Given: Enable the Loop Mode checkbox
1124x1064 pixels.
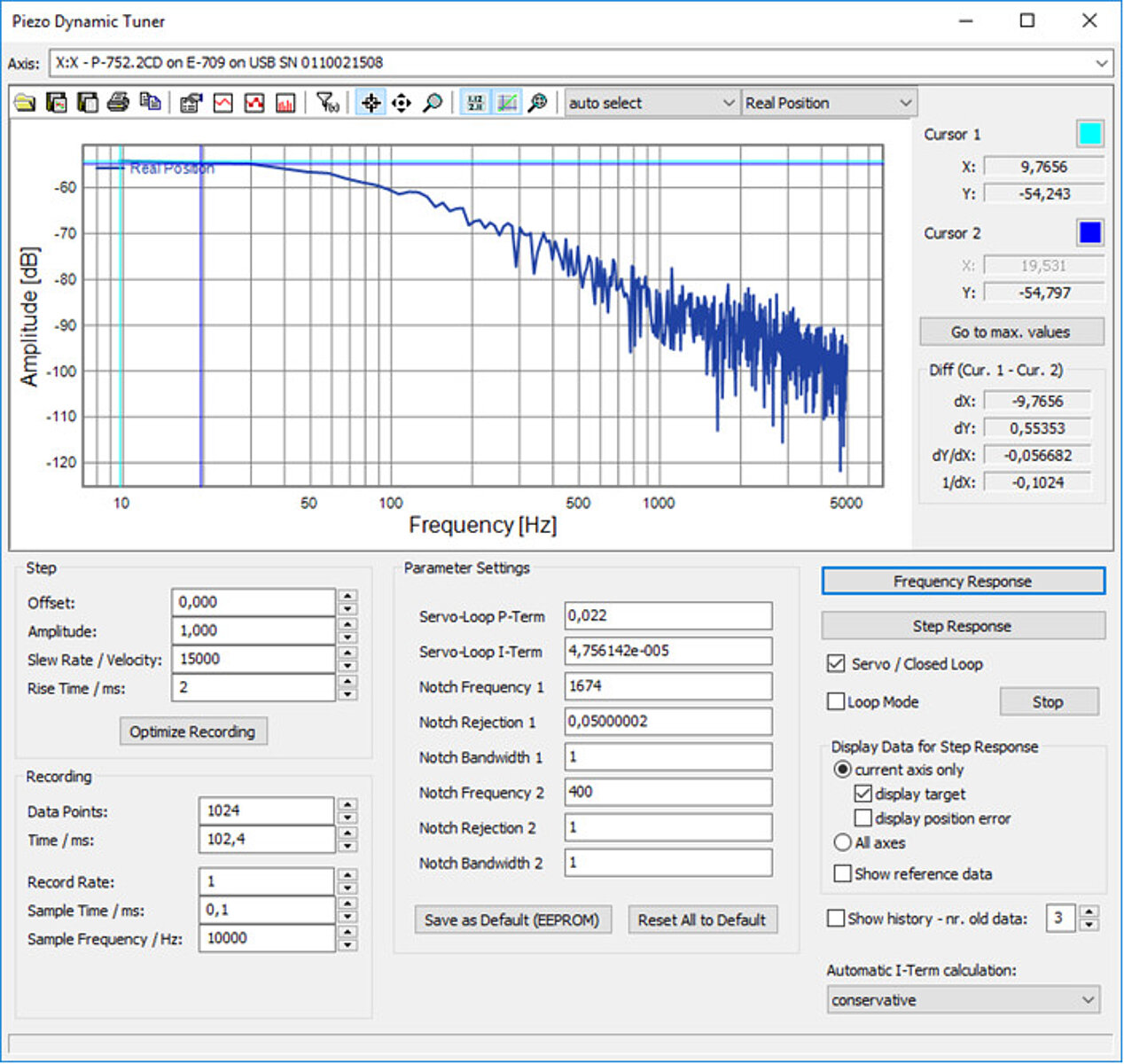Looking at the screenshot, I should tap(836, 702).
